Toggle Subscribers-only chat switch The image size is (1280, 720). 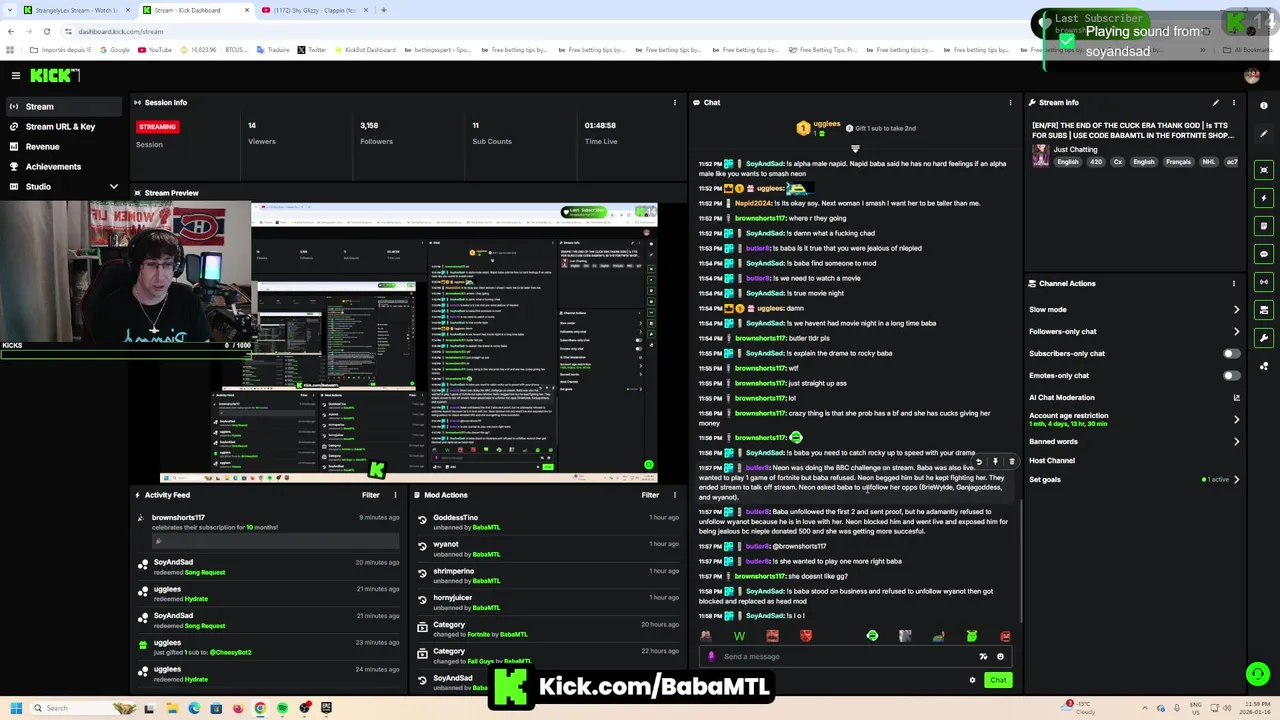point(1231,353)
